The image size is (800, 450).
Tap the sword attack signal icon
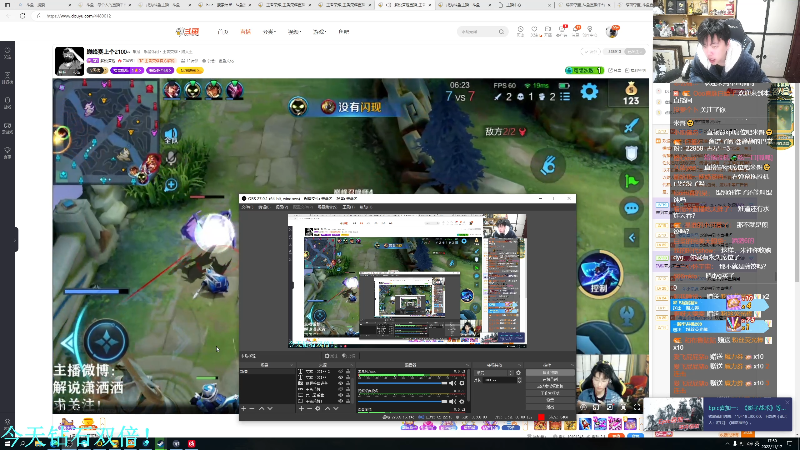pos(631,126)
